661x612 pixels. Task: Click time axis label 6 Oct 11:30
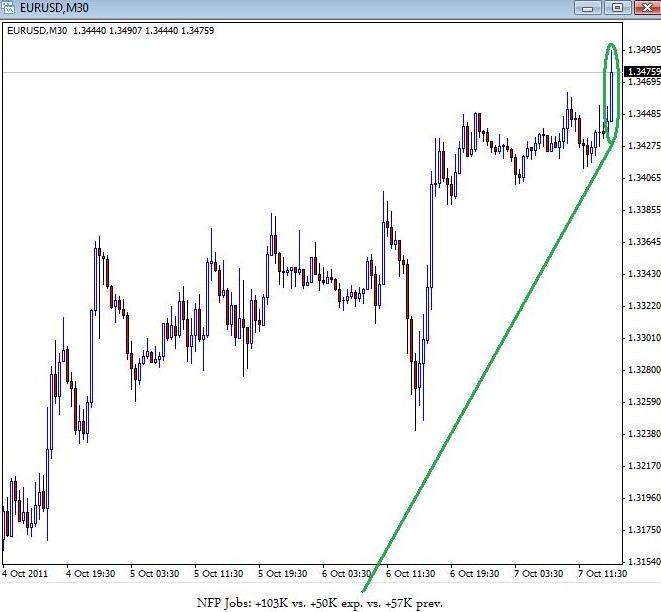[x=411, y=574]
